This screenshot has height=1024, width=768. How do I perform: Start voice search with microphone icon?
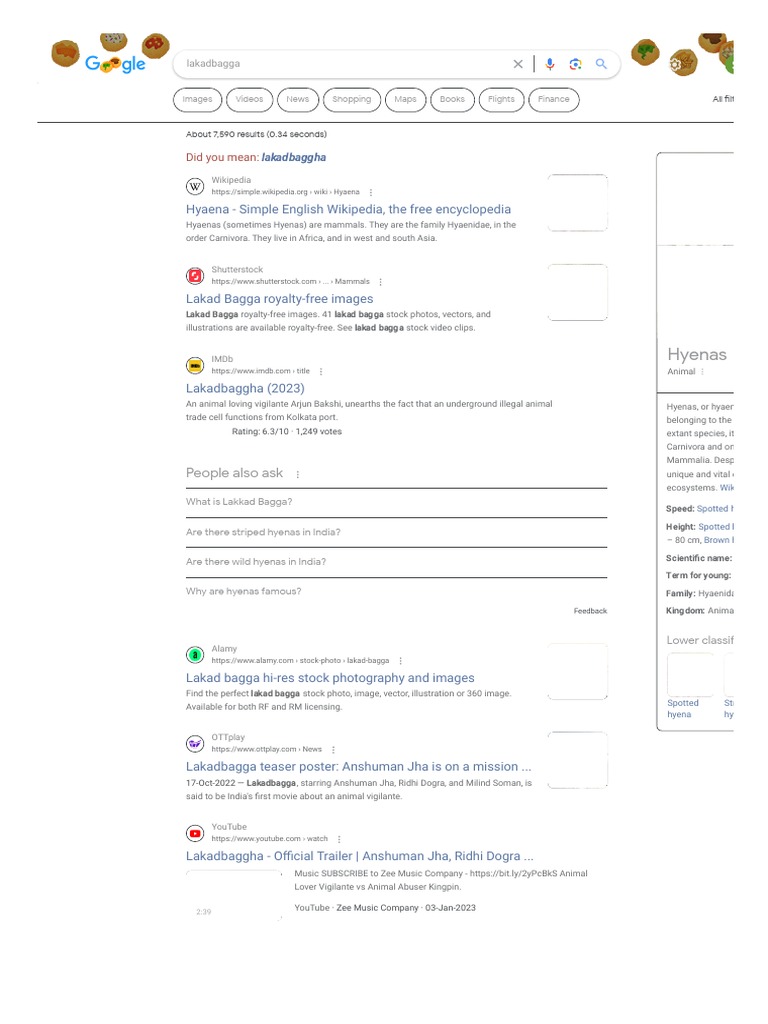point(549,64)
